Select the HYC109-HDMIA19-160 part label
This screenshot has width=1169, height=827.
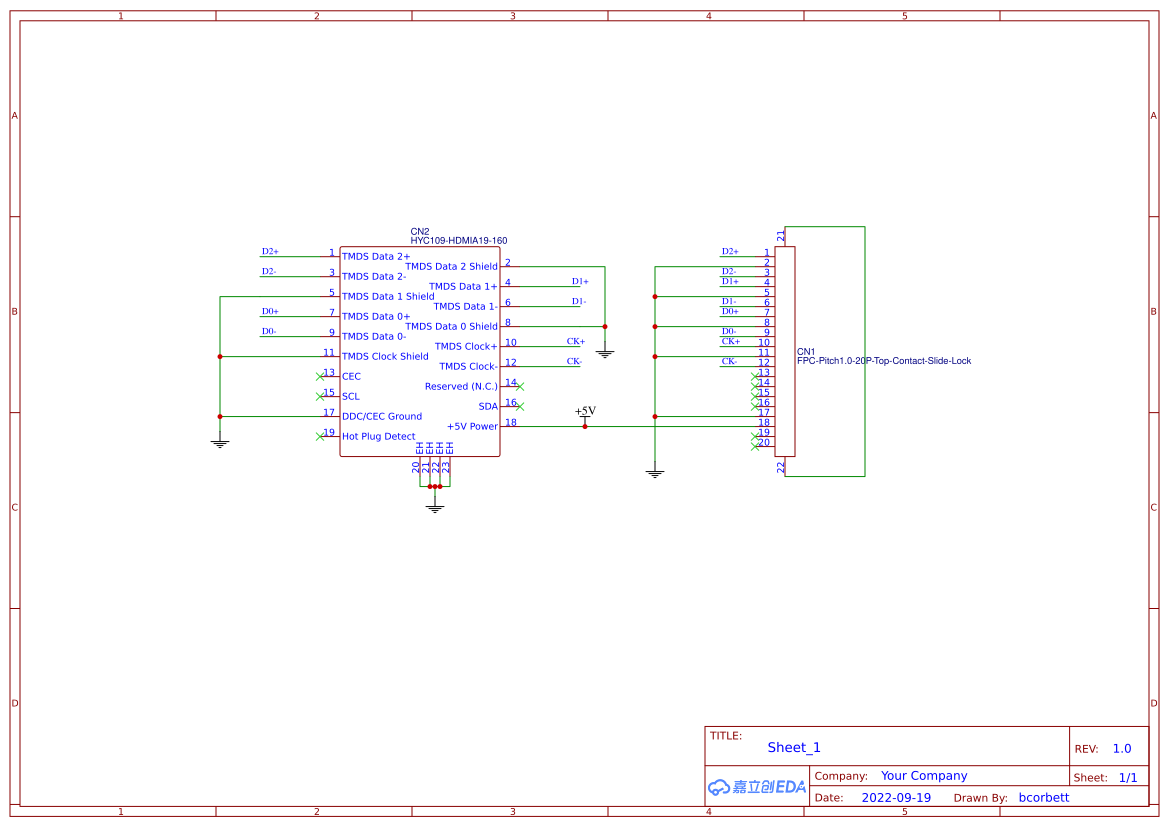coord(459,241)
